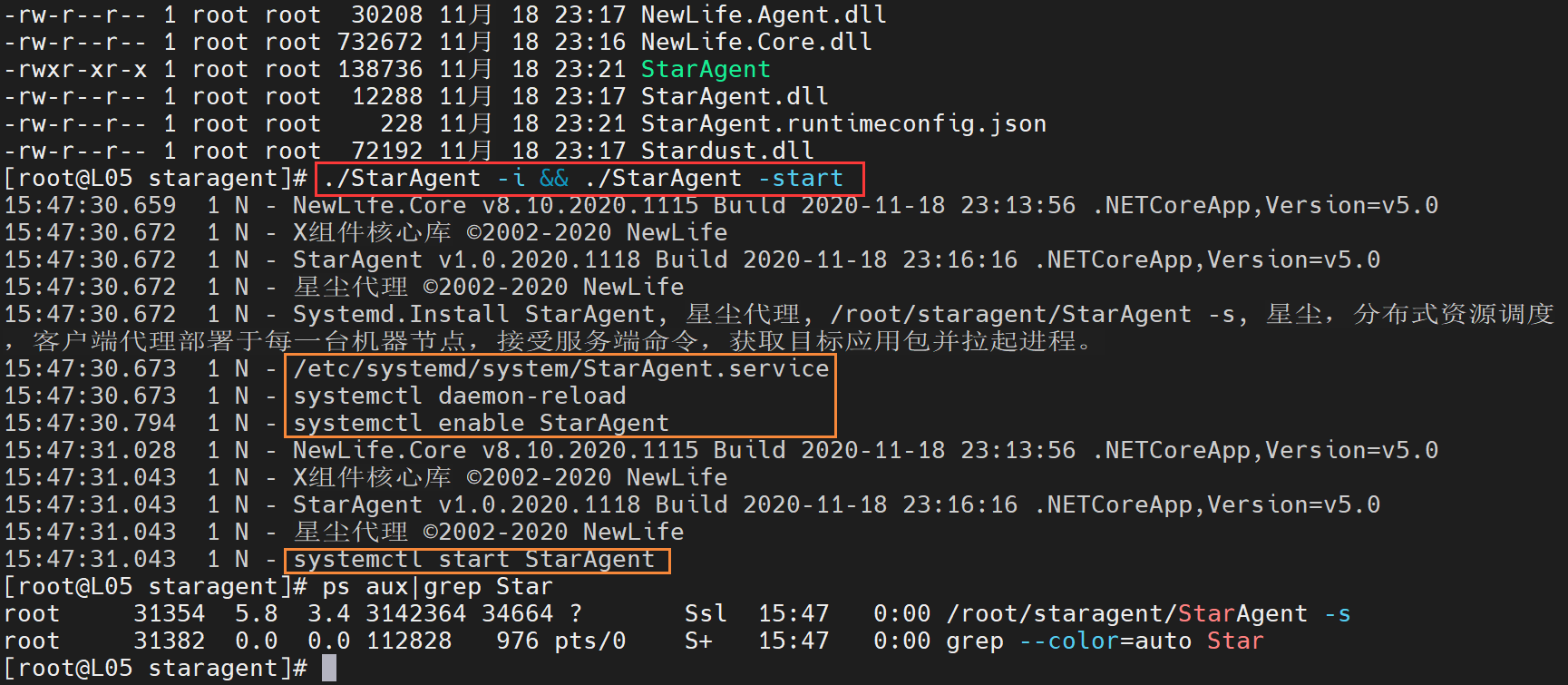This screenshot has width=1568, height=685.
Task: Click the Systemd.Install StarAgent log text
Action: point(474,314)
